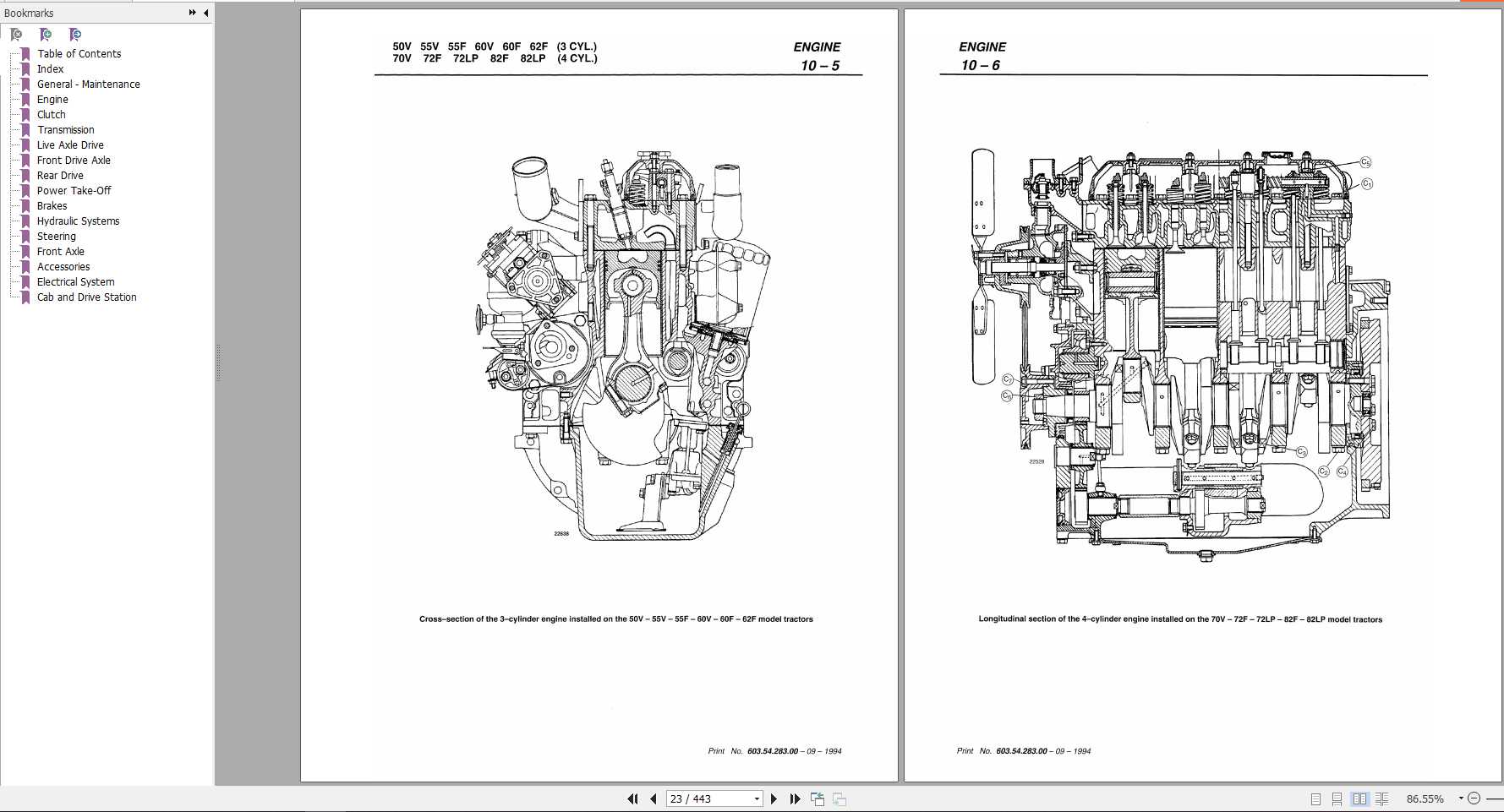Go to the Electrical System bookmark
The width and height of the screenshot is (1504, 812).
tap(75, 282)
